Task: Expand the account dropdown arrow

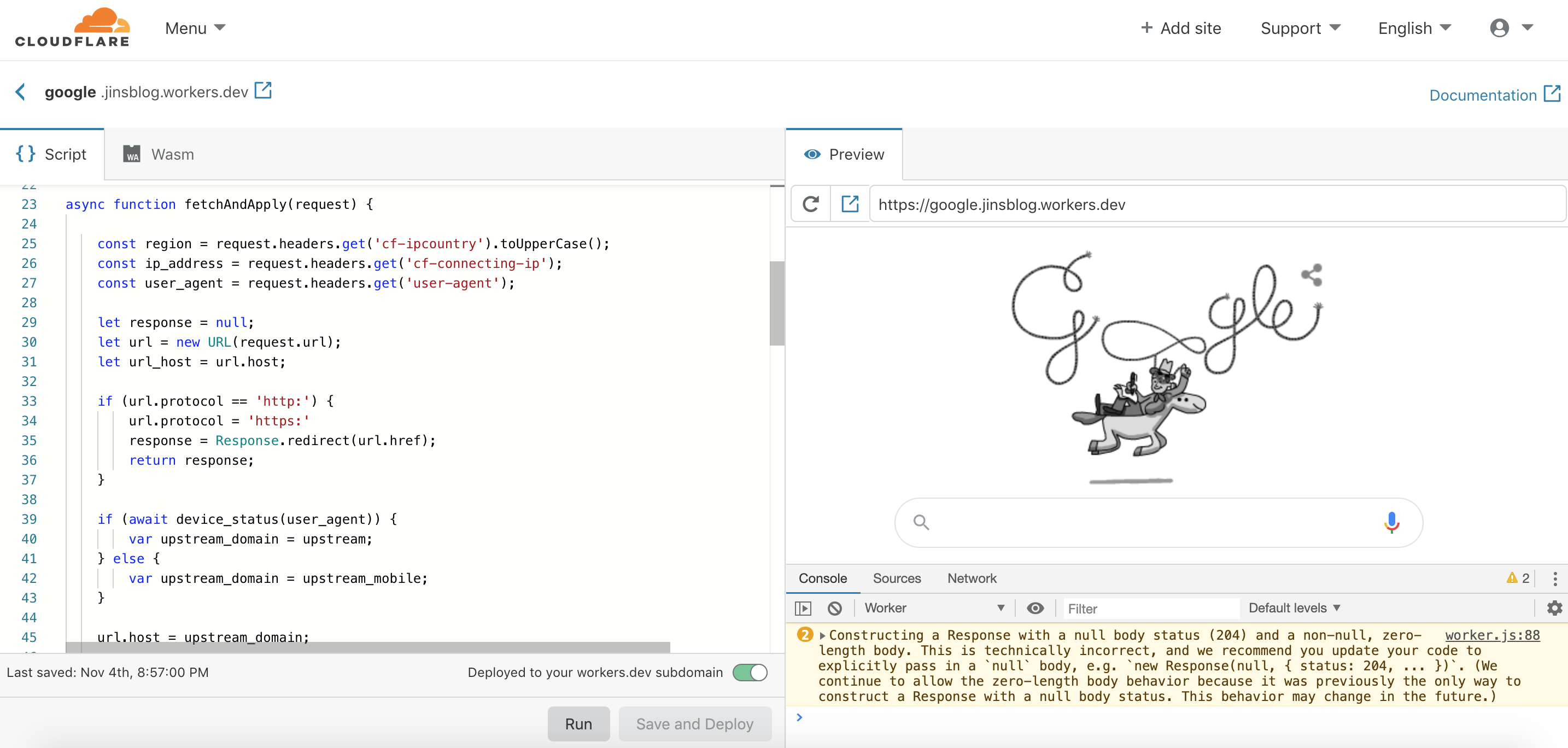Action: 1526,27
